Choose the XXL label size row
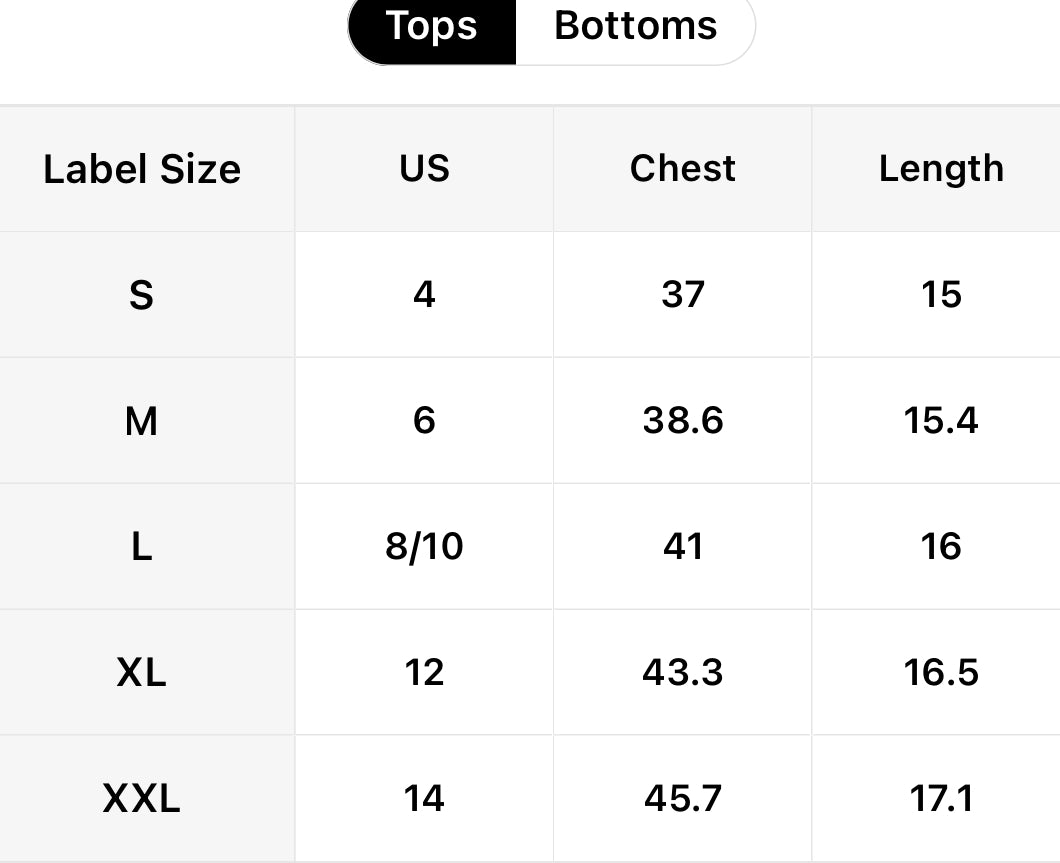Screen dimensions: 1060x863 click(142, 799)
